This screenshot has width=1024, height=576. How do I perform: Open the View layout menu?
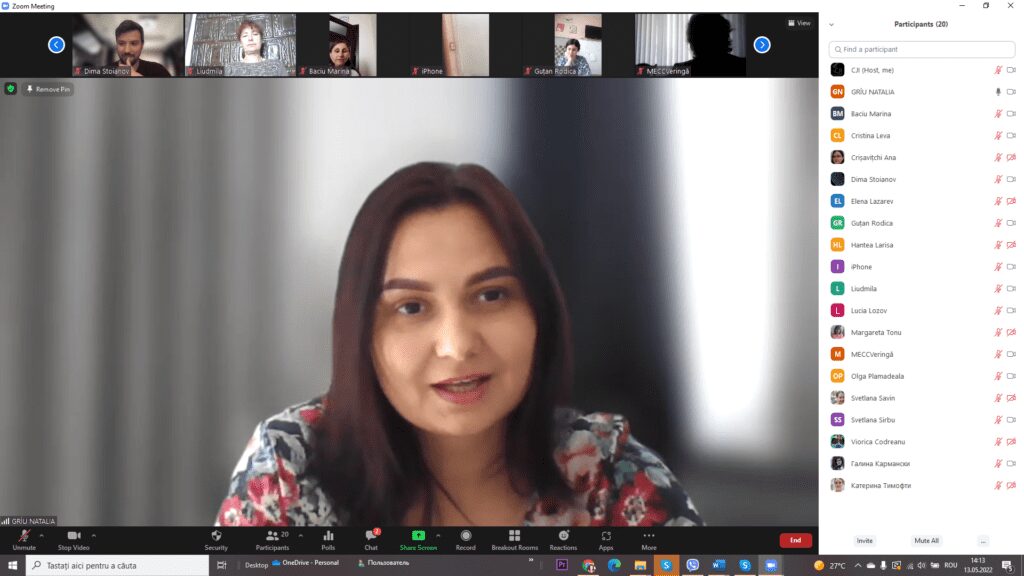tap(799, 23)
